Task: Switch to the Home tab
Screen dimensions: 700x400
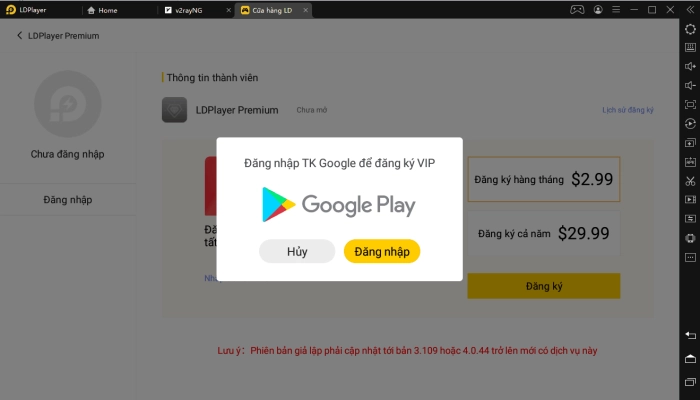Action: (103, 10)
